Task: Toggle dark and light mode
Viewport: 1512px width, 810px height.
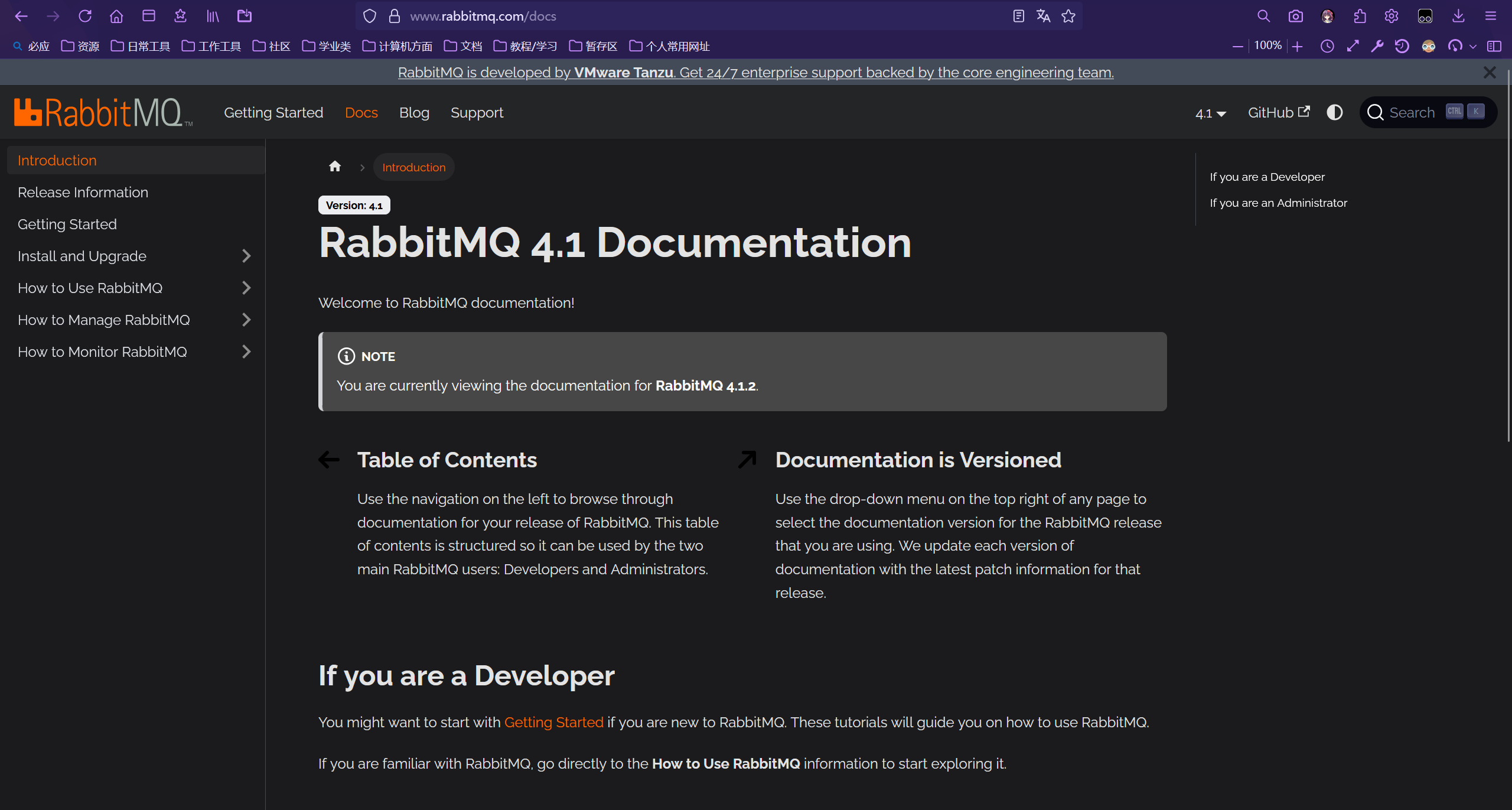Action: click(x=1334, y=112)
